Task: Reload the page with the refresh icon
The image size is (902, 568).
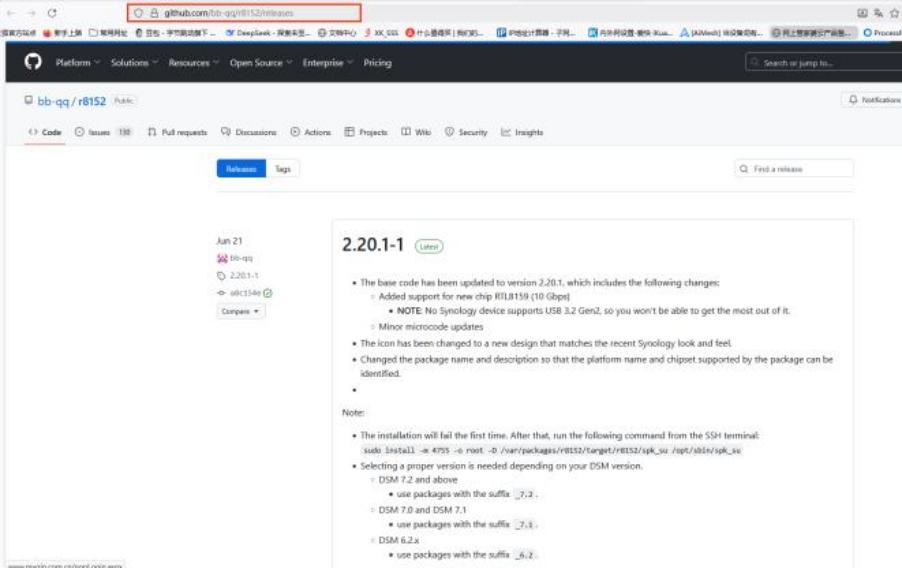Action: pos(52,13)
